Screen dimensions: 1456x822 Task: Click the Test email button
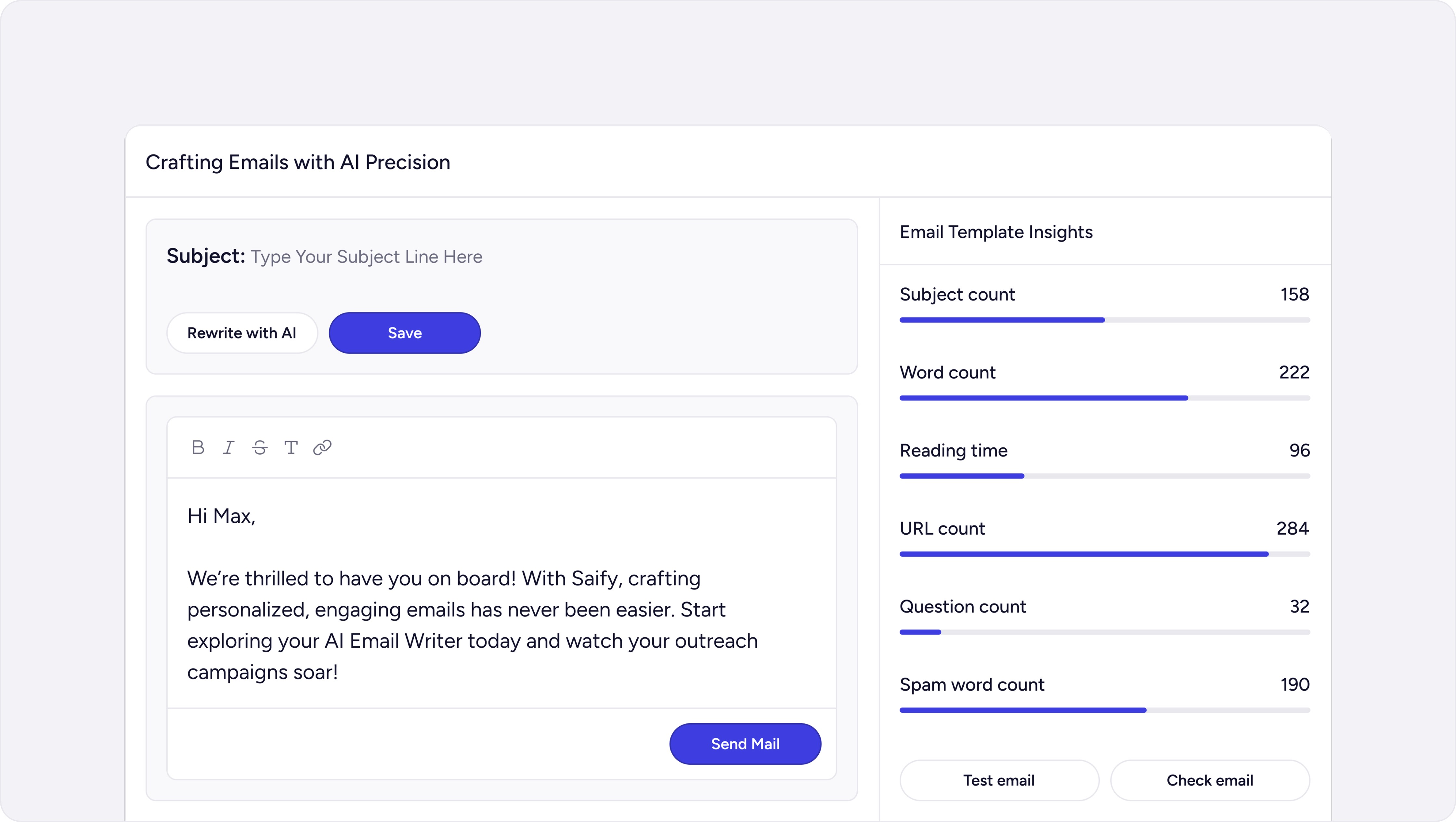(999, 780)
